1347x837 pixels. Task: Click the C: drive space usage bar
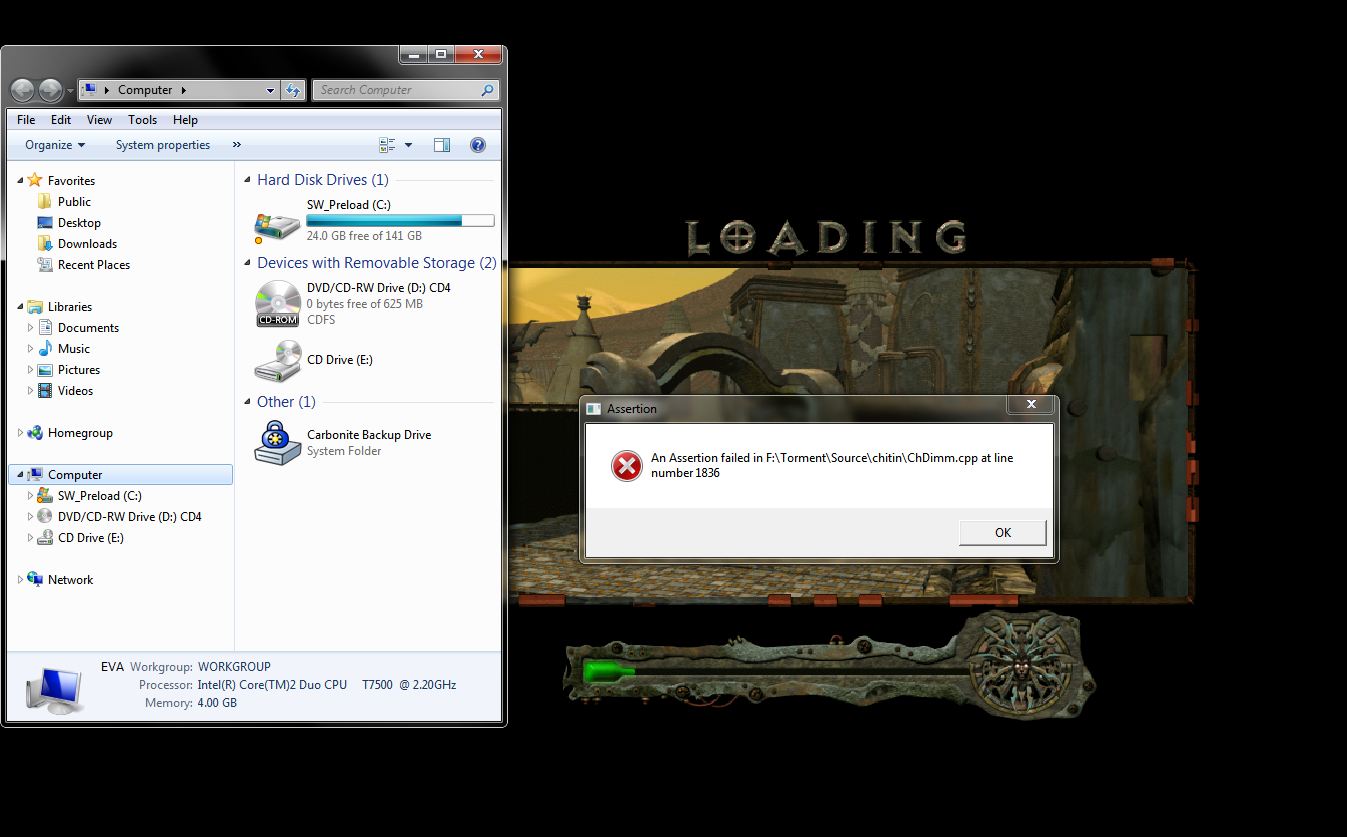tap(400, 220)
